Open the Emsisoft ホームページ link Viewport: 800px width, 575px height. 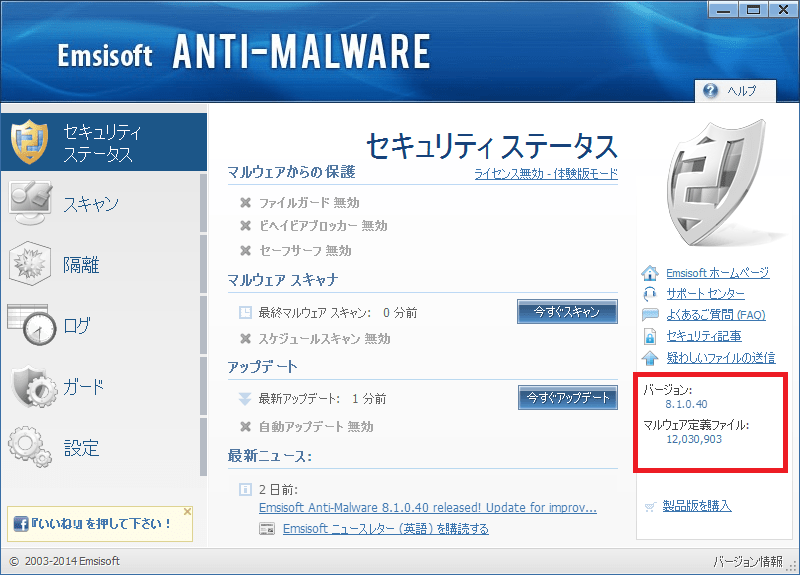pos(717,273)
